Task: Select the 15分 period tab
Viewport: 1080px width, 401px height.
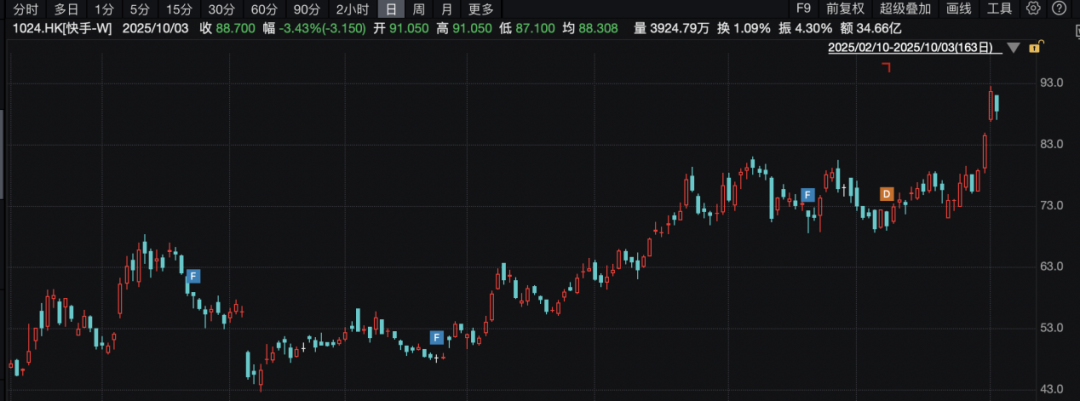Action: (x=178, y=9)
